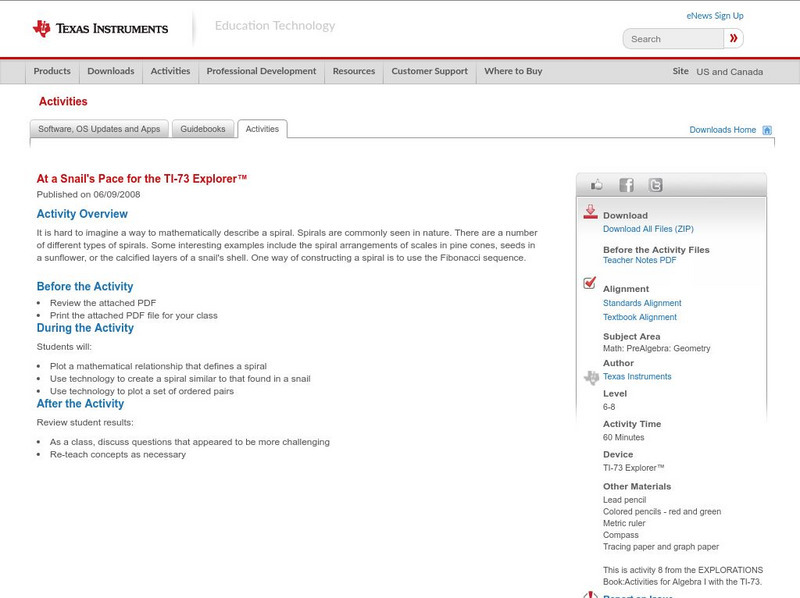Click 'Math: PreAlgebra: Geometry' subject text
This screenshot has height=598, width=800.
(x=657, y=348)
